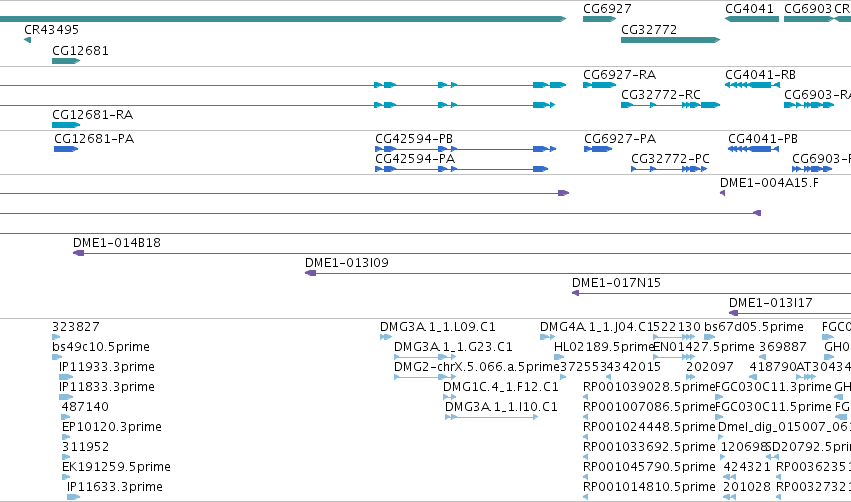The height and width of the screenshot is (502, 851).
Task: Click the DME1-013I09 clone label
Action: click(x=346, y=263)
